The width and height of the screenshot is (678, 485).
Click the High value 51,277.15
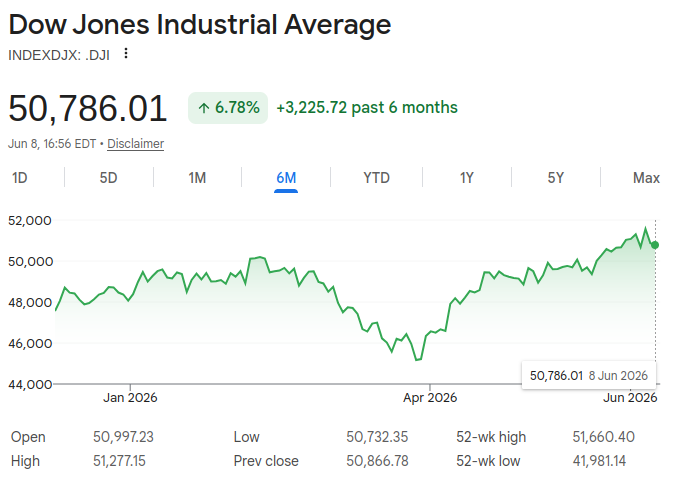[119, 461]
